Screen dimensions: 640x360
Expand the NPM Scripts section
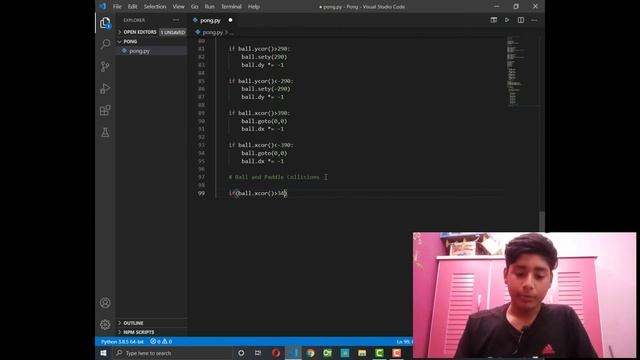click(151, 332)
